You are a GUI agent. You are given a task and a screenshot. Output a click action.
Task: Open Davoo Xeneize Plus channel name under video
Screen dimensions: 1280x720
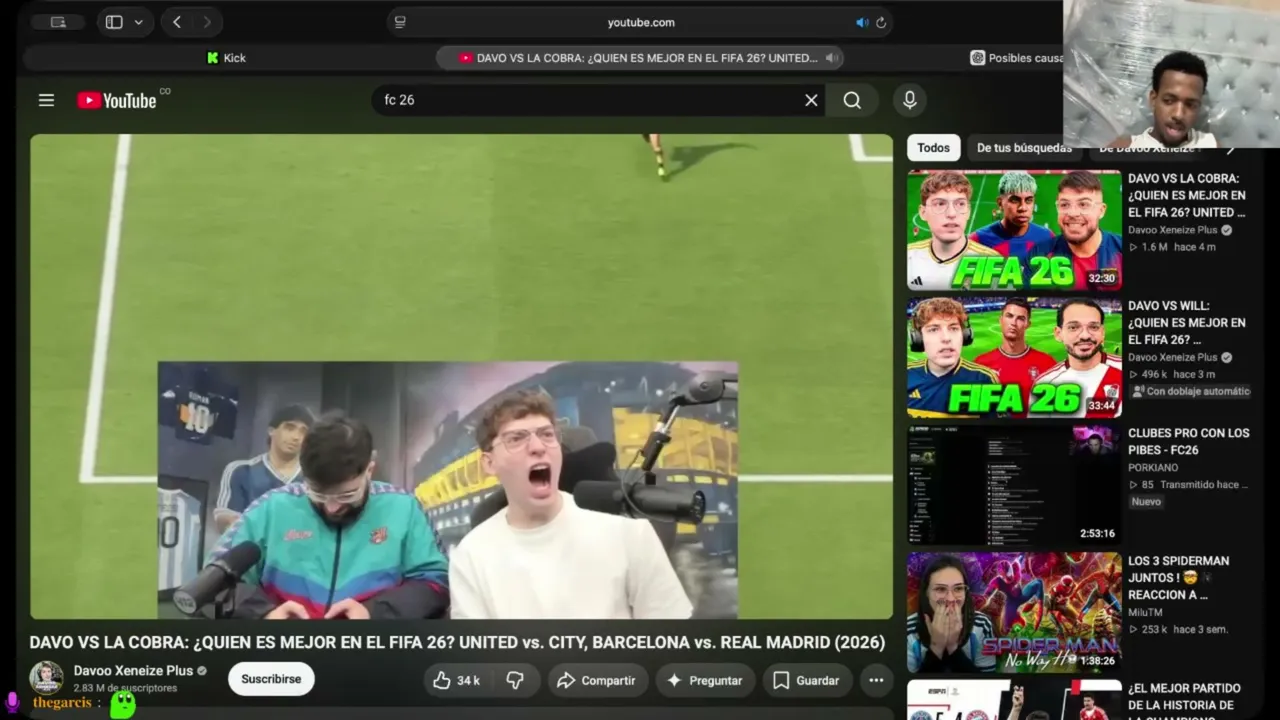pyautogui.click(x=133, y=671)
